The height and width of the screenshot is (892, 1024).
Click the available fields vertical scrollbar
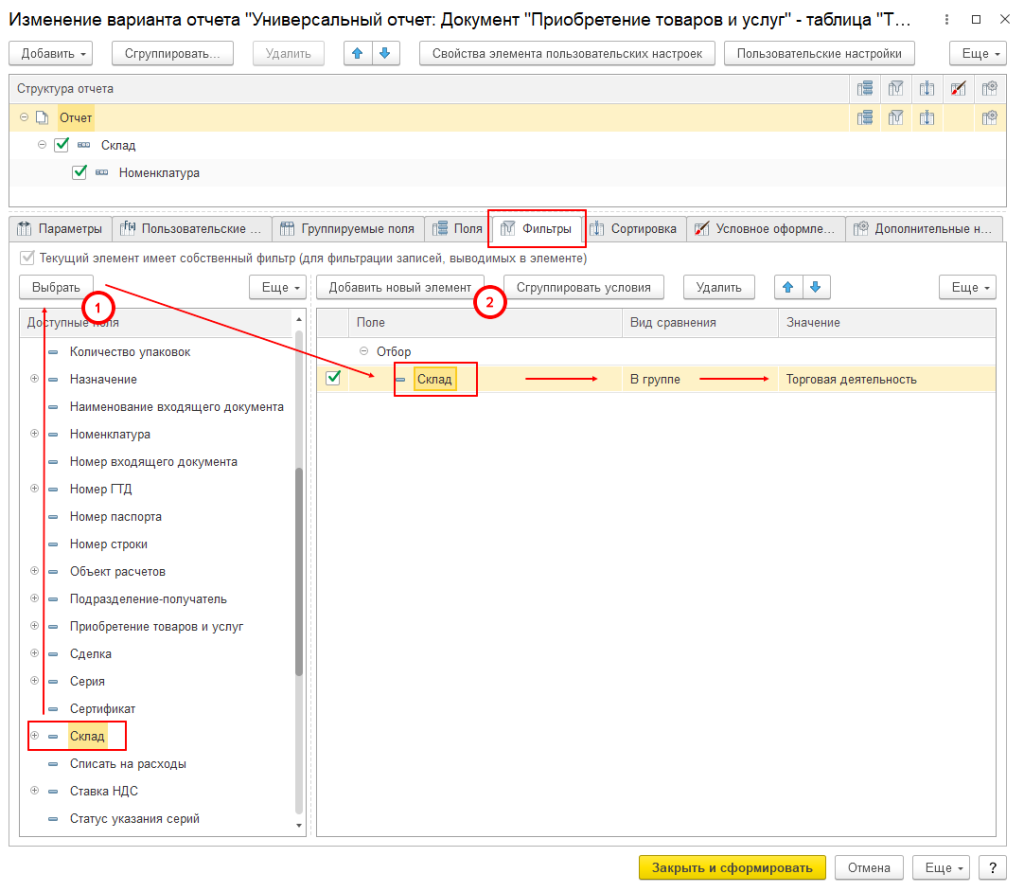click(x=298, y=570)
